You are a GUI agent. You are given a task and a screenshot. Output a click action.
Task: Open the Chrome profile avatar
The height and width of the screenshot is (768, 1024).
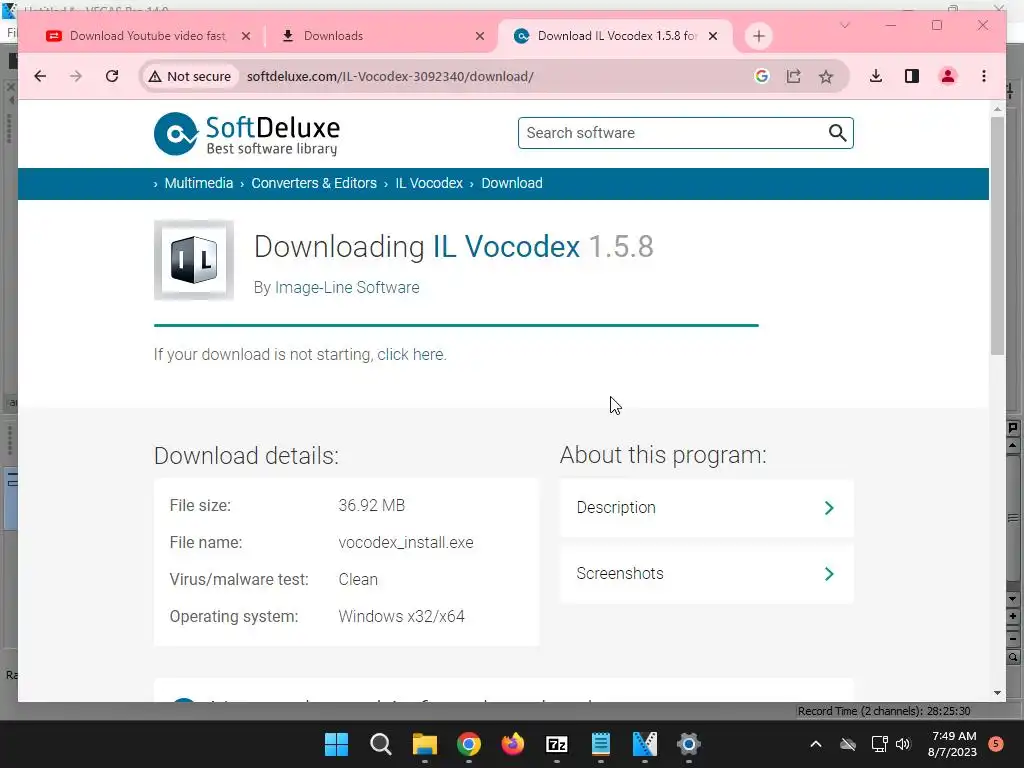coord(948,76)
